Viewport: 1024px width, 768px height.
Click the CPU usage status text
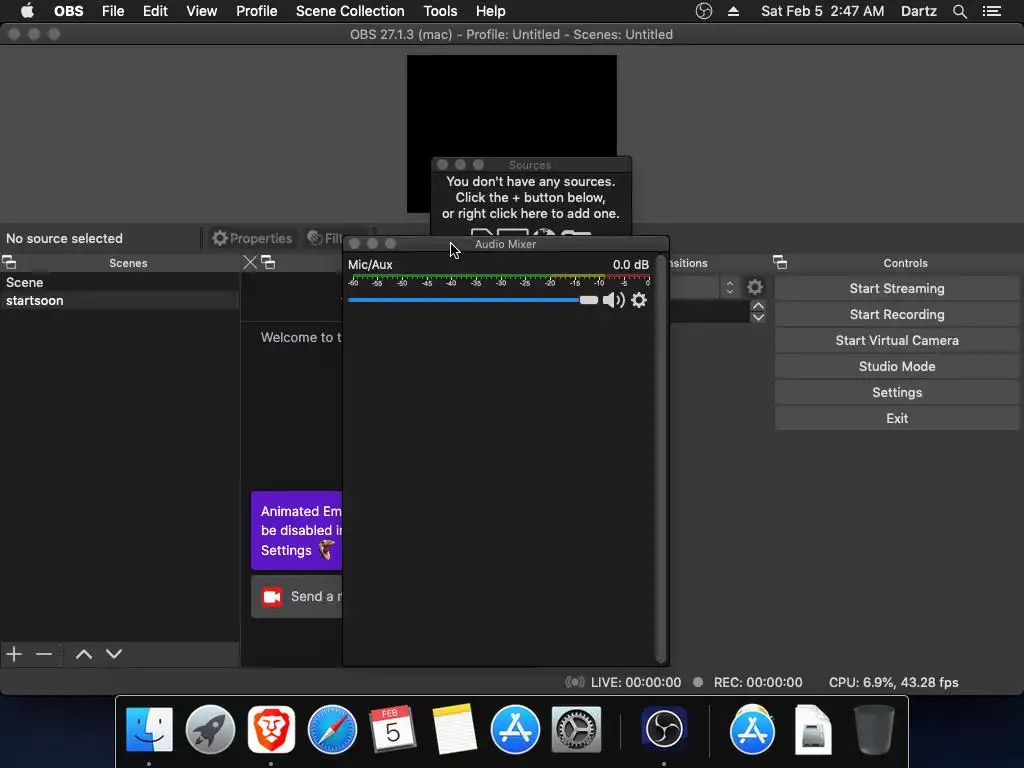[893, 682]
